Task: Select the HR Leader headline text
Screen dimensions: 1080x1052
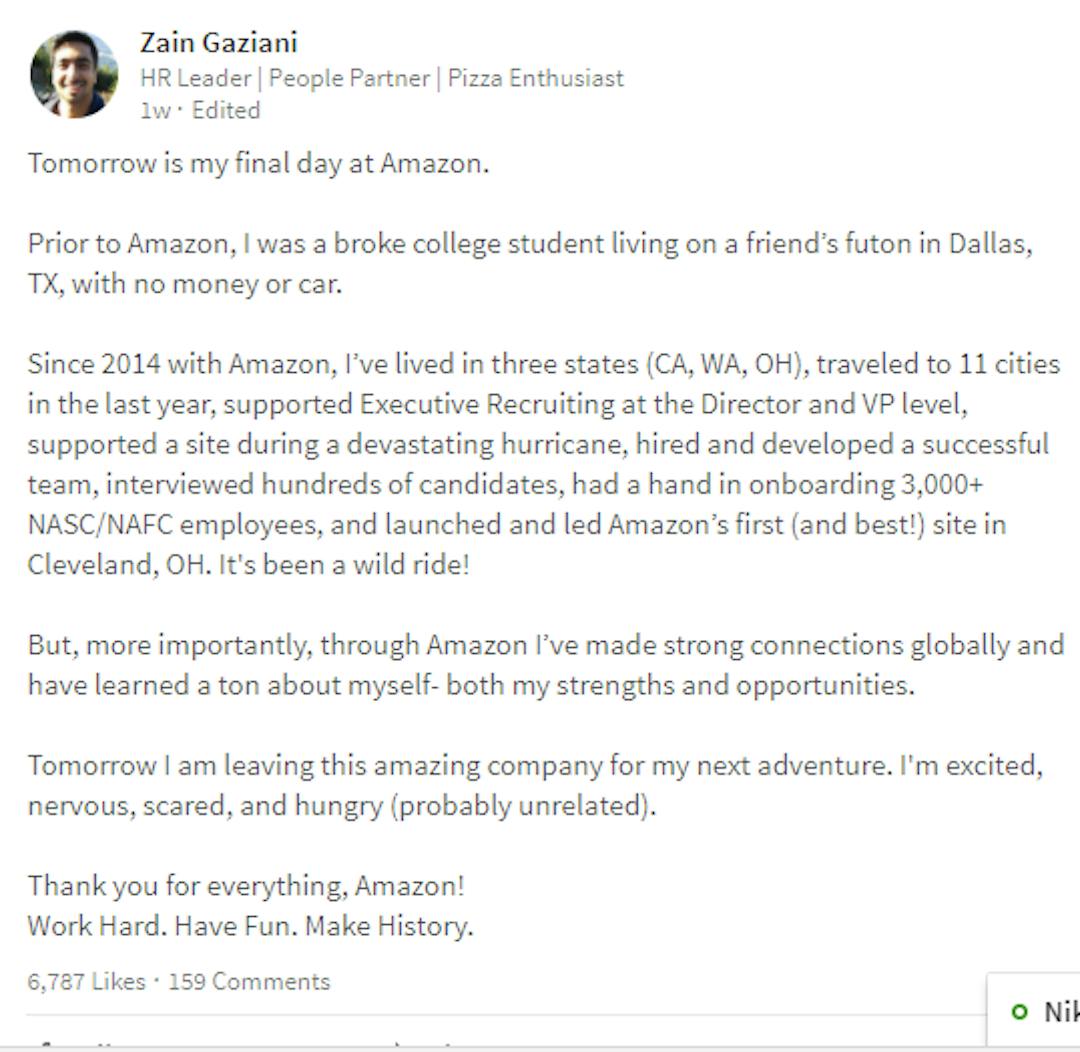Action: [x=196, y=79]
